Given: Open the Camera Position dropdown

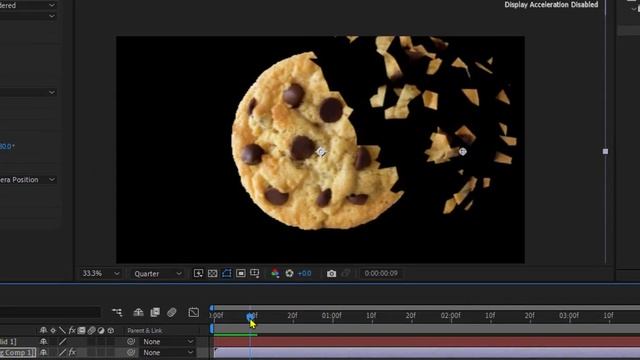Looking at the screenshot, I should tap(28, 180).
